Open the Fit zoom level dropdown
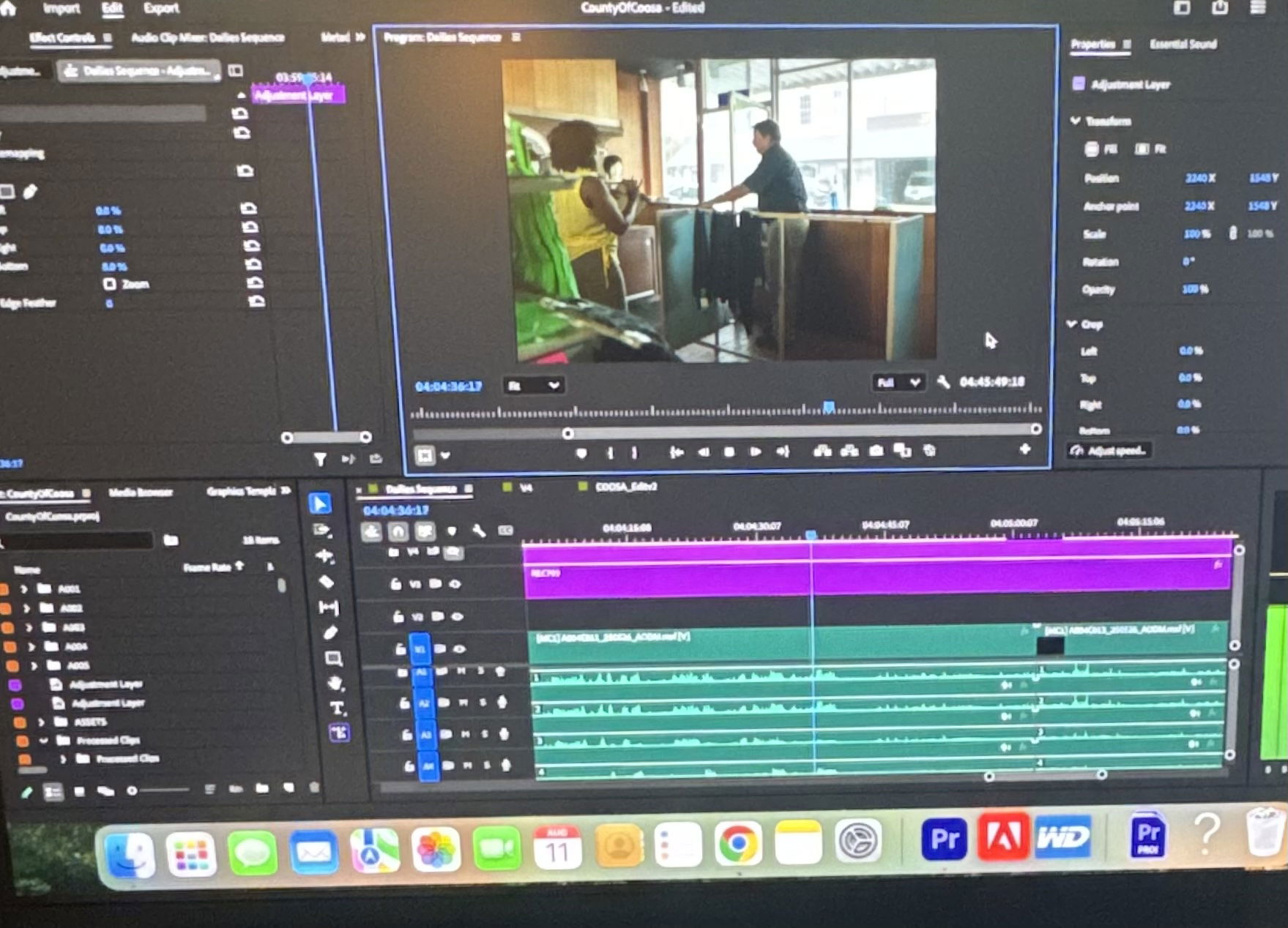 [532, 385]
